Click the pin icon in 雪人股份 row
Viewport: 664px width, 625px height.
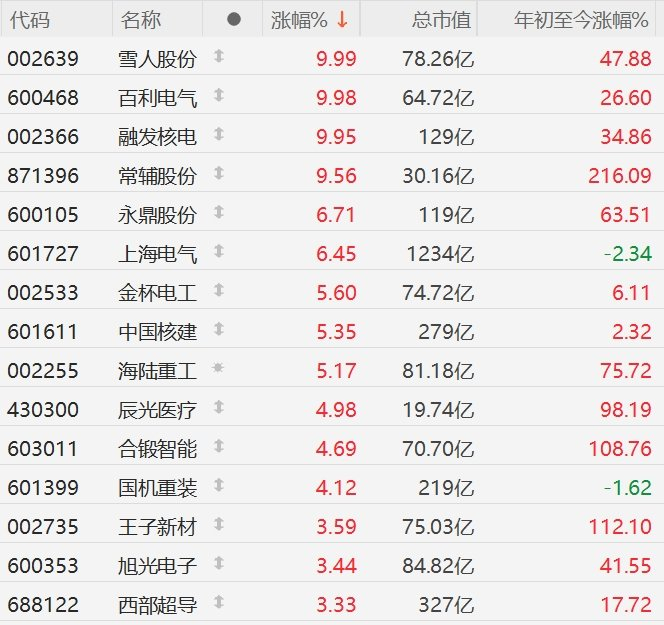219,56
